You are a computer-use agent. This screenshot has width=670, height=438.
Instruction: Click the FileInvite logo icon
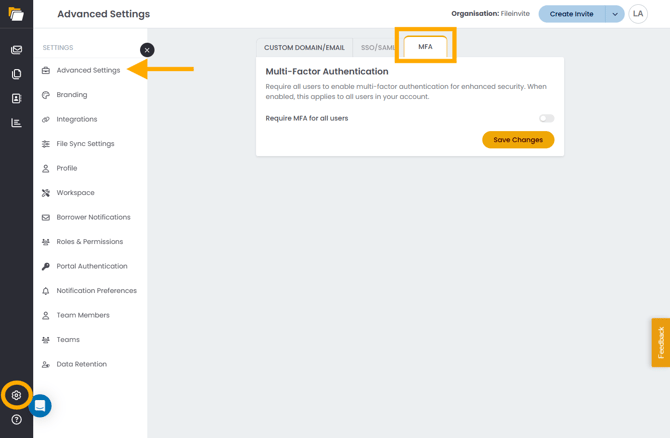click(x=16, y=14)
